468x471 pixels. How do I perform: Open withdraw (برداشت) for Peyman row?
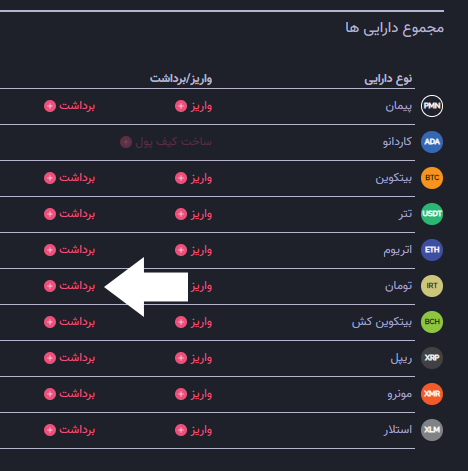click(70, 106)
